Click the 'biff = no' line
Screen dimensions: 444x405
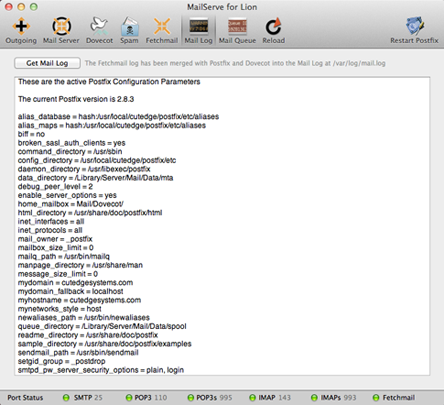pyautogui.click(x=31, y=134)
